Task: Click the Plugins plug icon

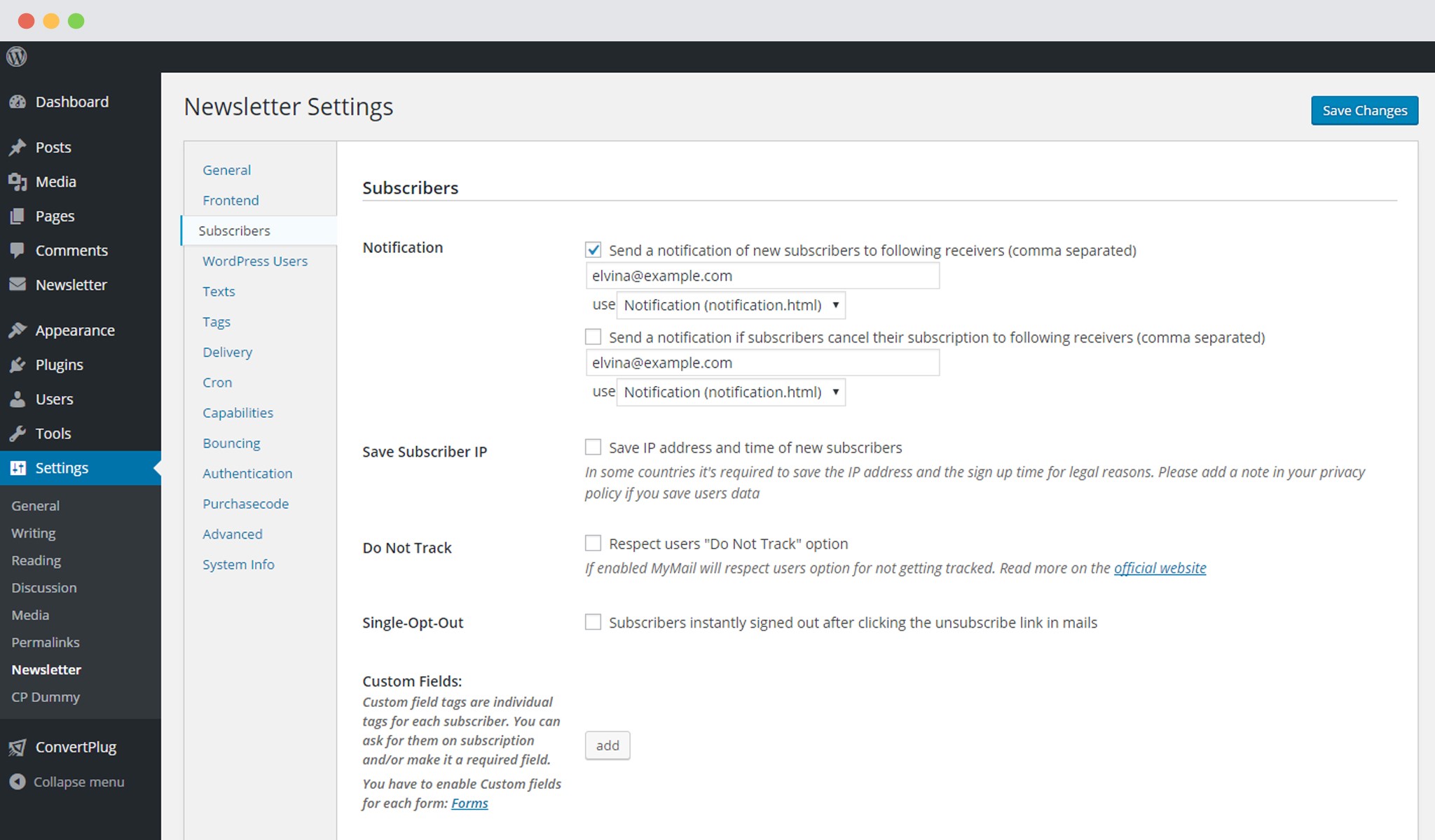Action: point(18,365)
